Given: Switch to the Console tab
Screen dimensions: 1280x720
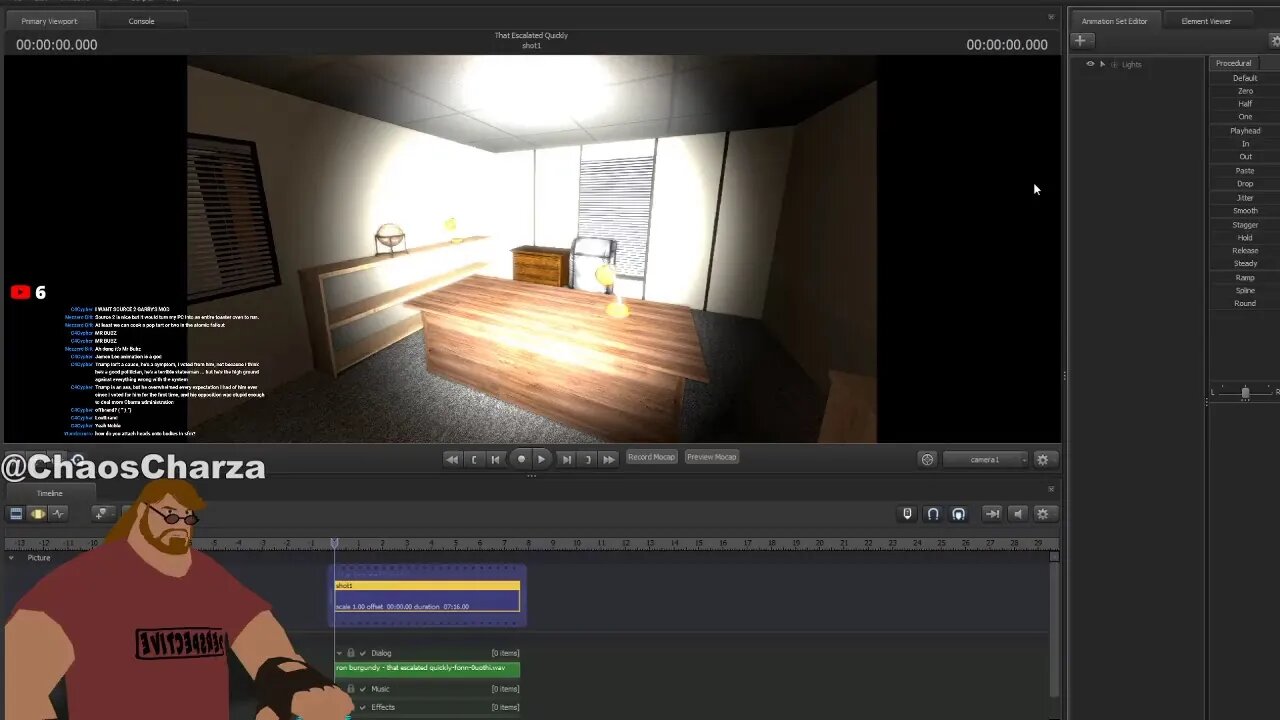Looking at the screenshot, I should click(x=141, y=20).
